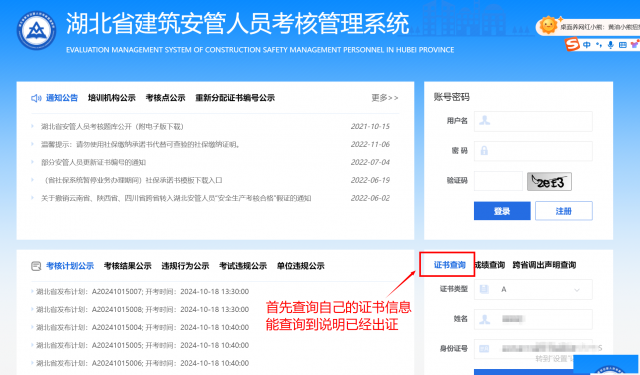Image resolution: width=640 pixels, height=375 pixels.
Task: Click the 湖北省建筑安管人员考核管理系统 title
Action: (x=238, y=23)
